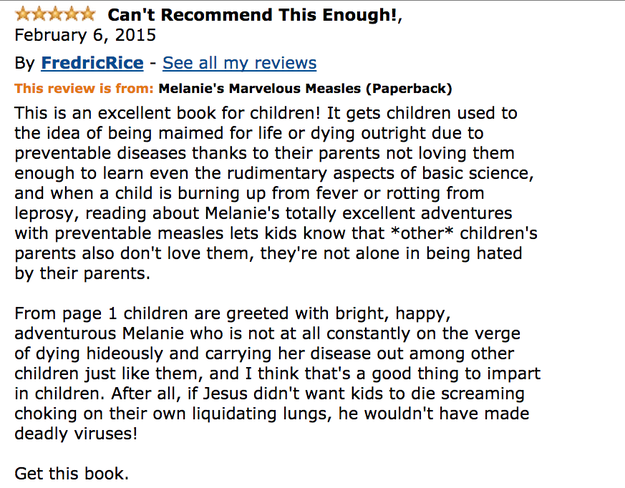The width and height of the screenshot is (625, 488).
Task: Click the first gold rating star
Action: 23,14
